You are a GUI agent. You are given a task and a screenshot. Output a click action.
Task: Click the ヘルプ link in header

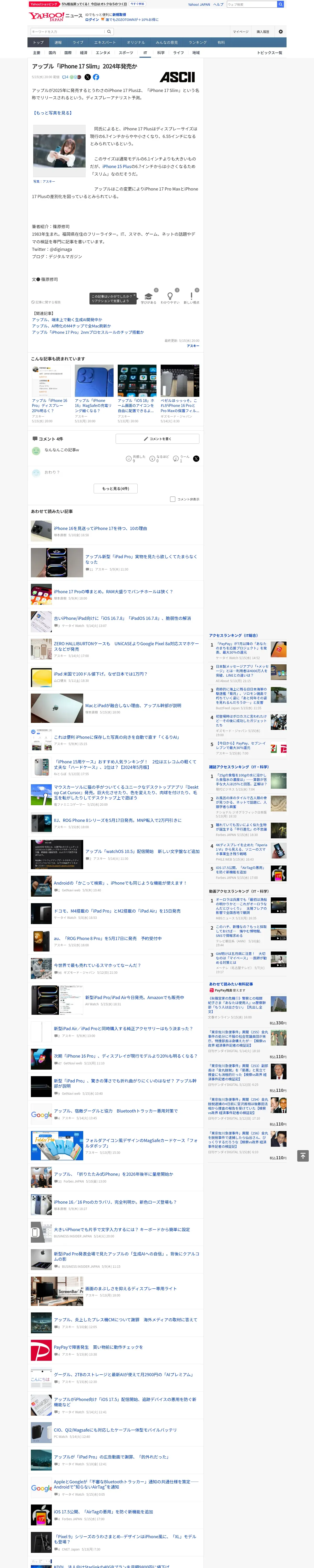[x=218, y=4]
